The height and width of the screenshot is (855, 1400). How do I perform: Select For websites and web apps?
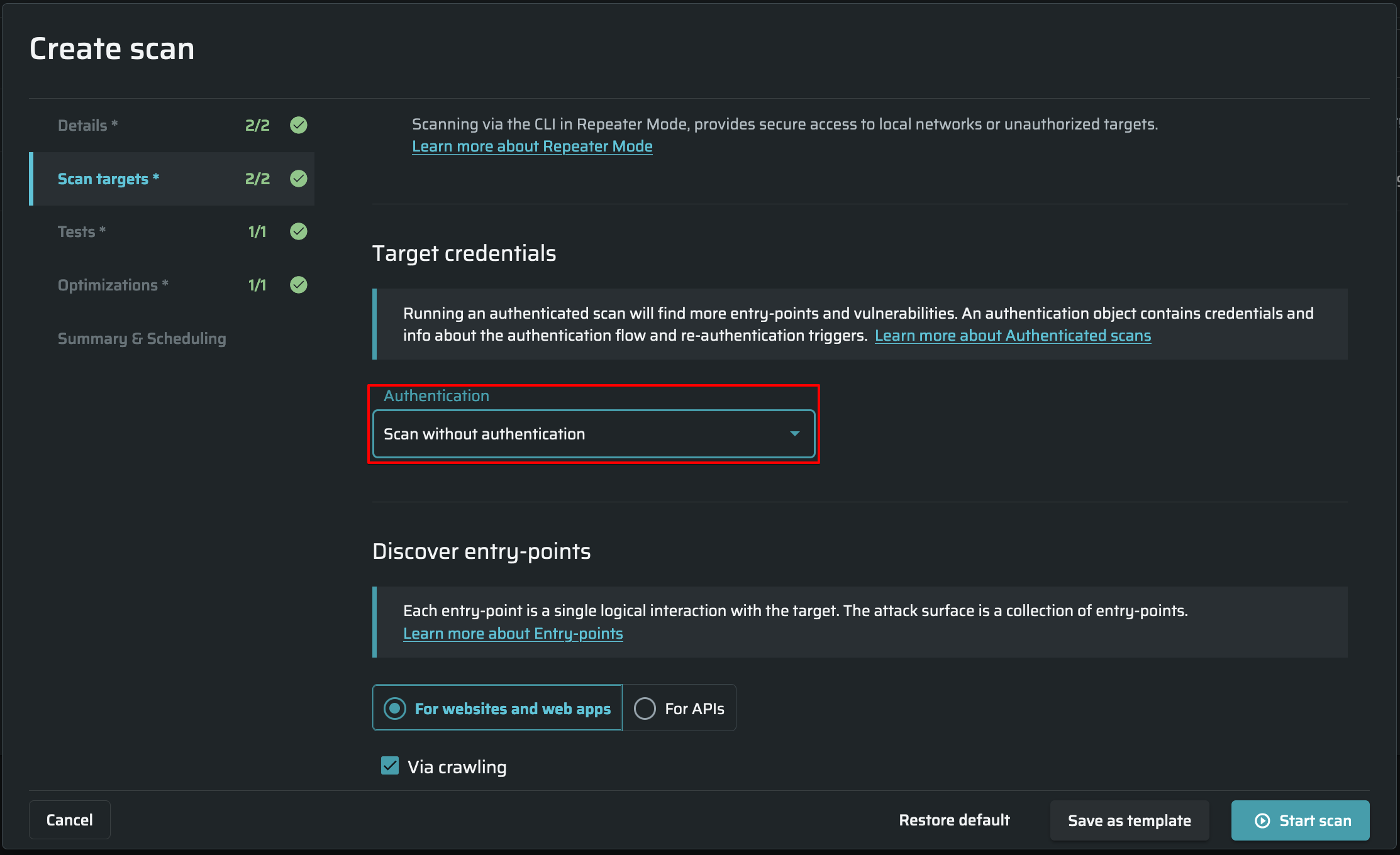pyautogui.click(x=497, y=709)
